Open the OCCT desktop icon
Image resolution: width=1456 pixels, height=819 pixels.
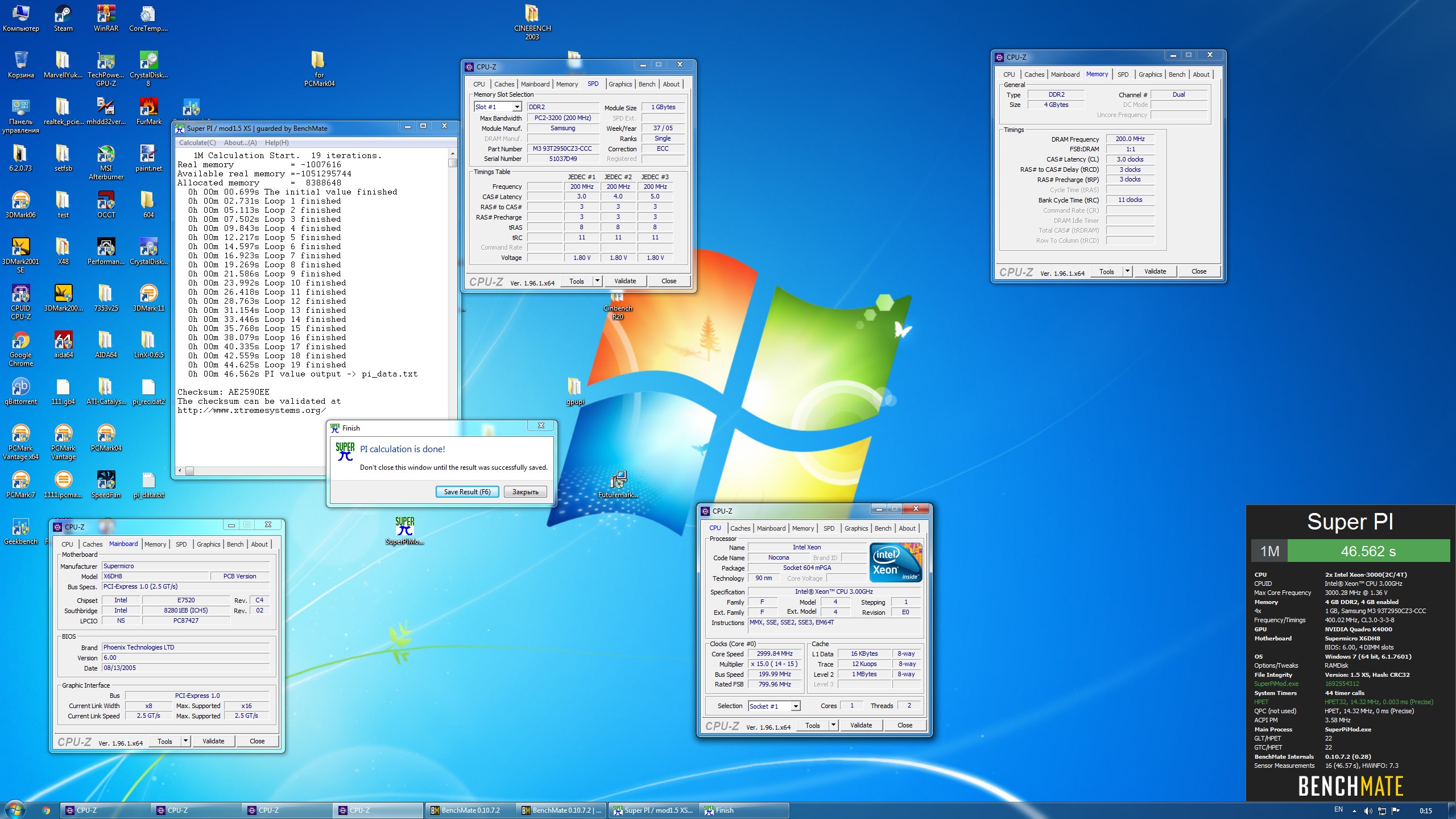pos(106,205)
